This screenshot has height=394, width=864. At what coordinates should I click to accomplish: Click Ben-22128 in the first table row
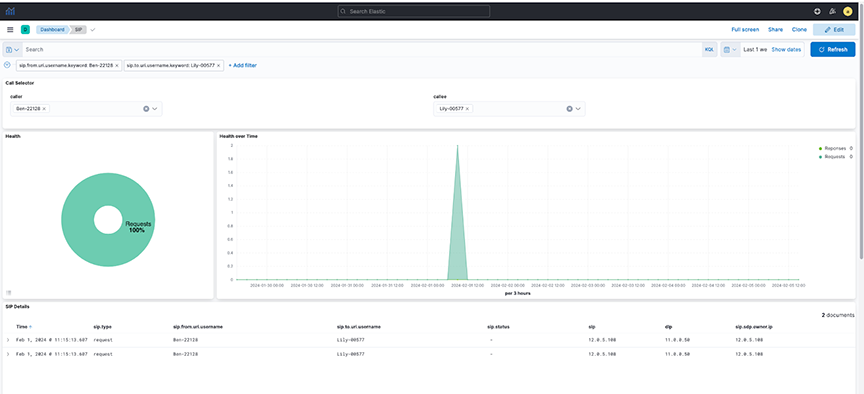185,339
